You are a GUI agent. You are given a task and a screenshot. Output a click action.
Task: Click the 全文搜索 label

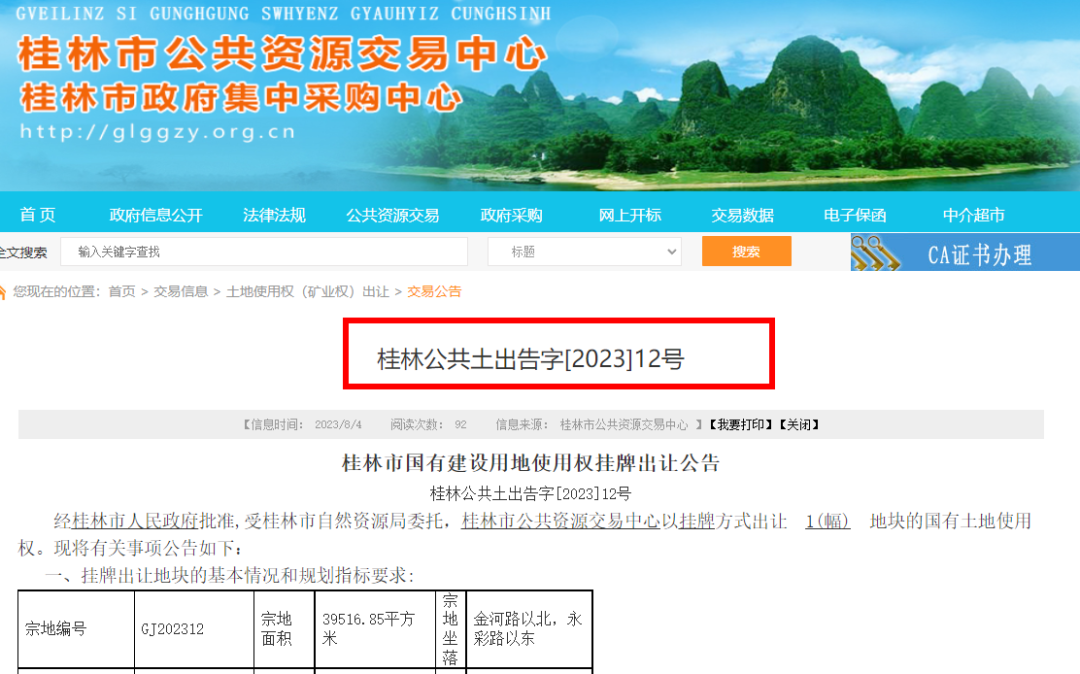23,253
